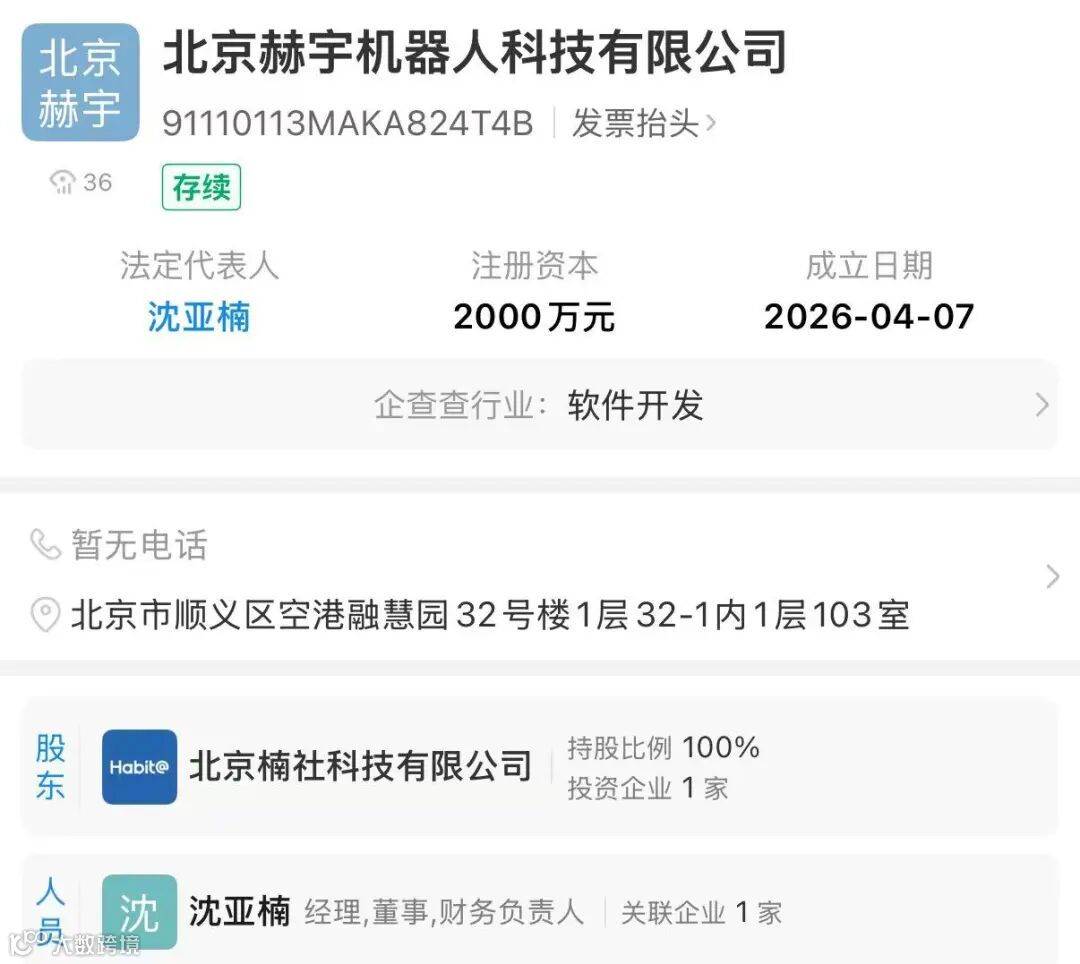
Task: Open the legal representative 沈亚楠 link
Action: [x=199, y=317]
